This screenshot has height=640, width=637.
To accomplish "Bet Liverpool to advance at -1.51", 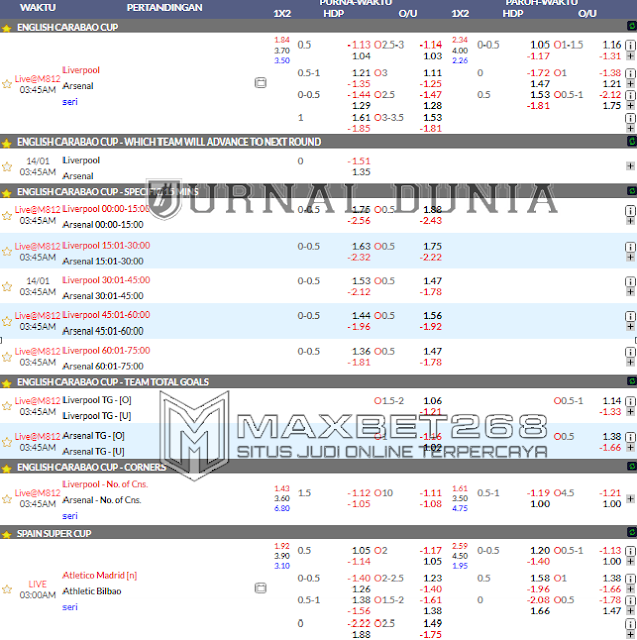I will coord(359,161).
